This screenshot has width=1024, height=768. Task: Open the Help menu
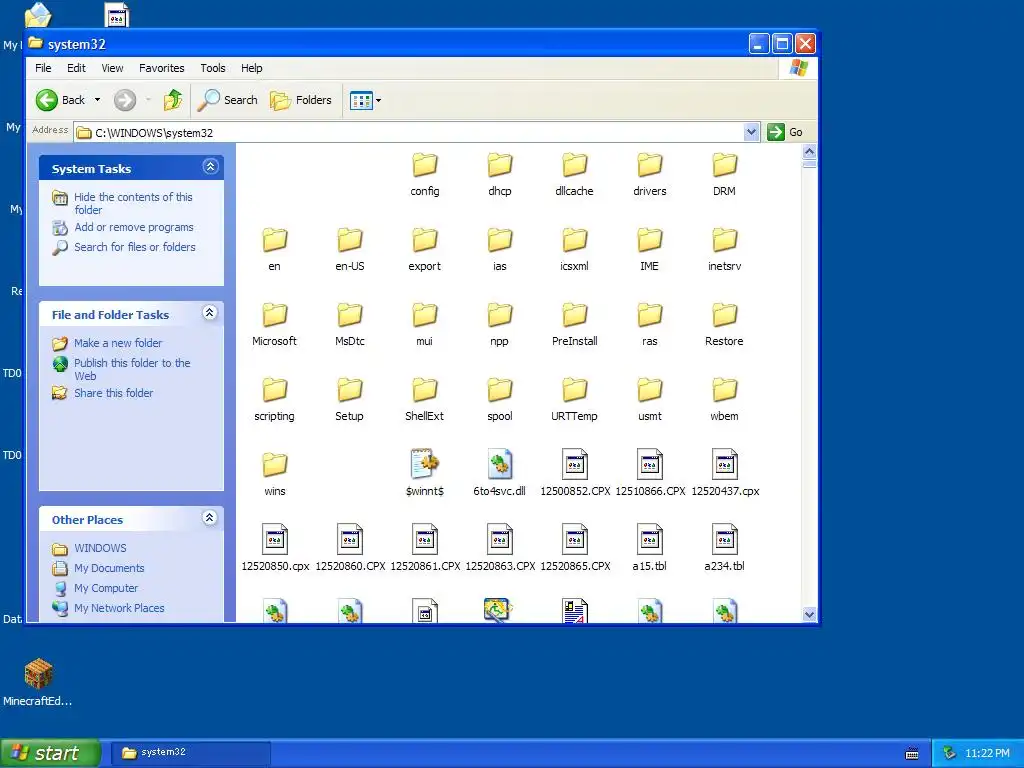251,68
